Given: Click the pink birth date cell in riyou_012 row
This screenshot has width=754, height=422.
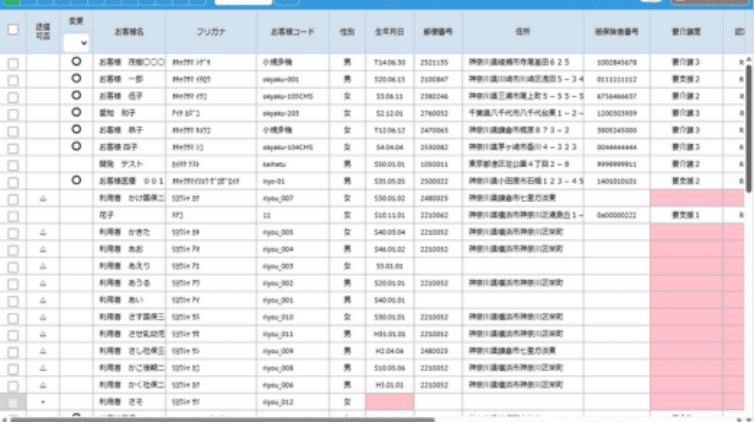Looking at the screenshot, I should tap(390, 402).
